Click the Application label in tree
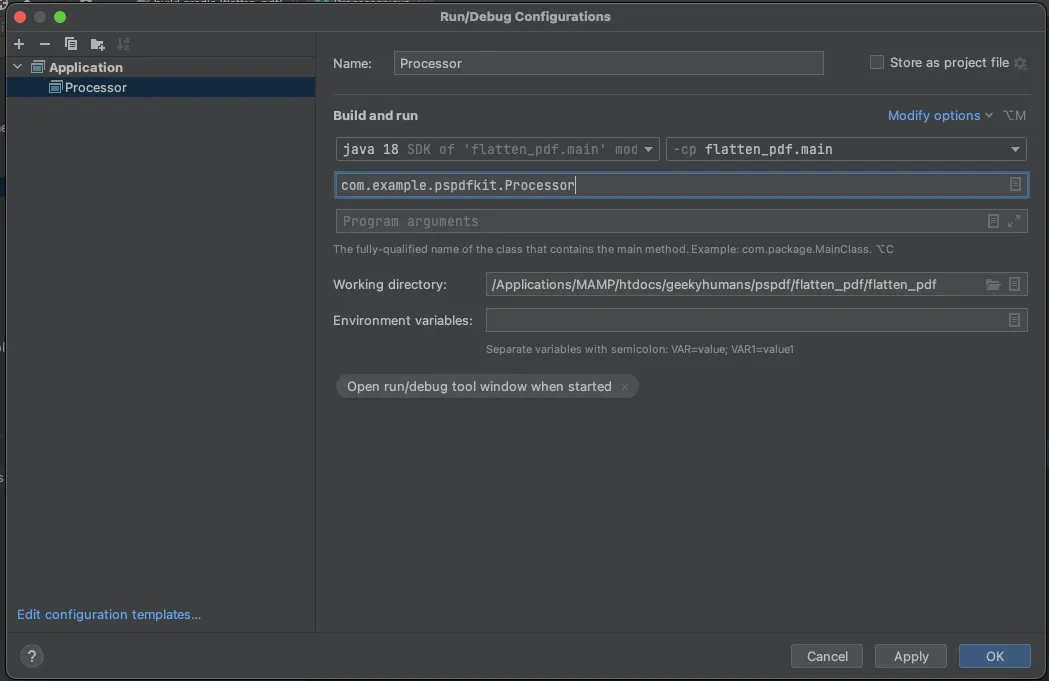Image resolution: width=1049 pixels, height=681 pixels. (86, 67)
